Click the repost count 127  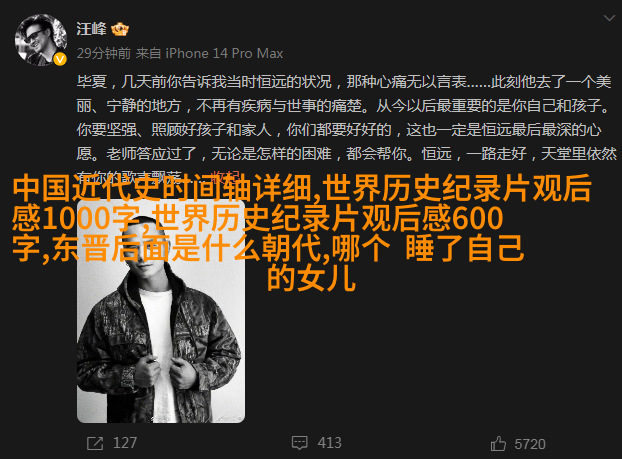[125, 443]
